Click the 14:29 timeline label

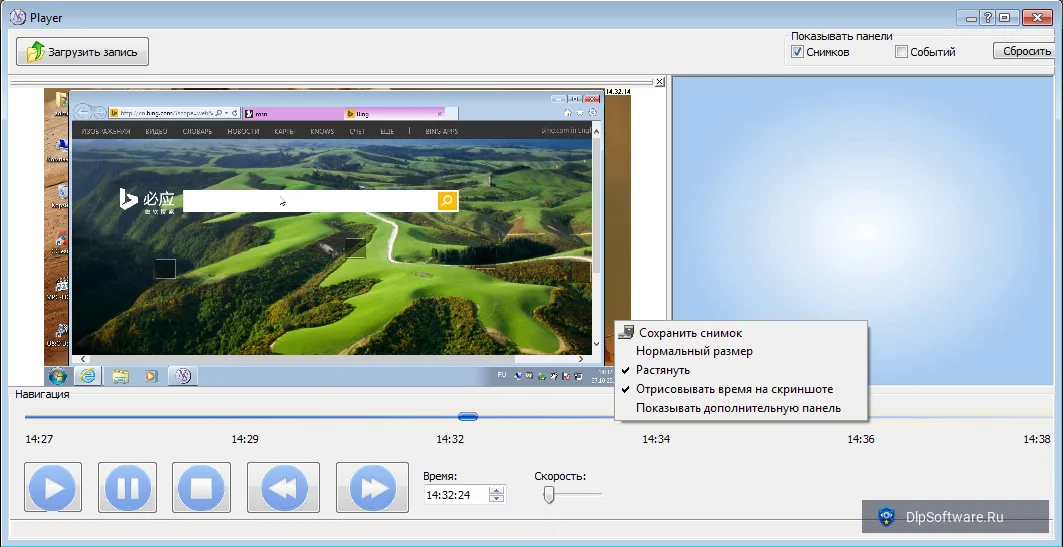[245, 439]
